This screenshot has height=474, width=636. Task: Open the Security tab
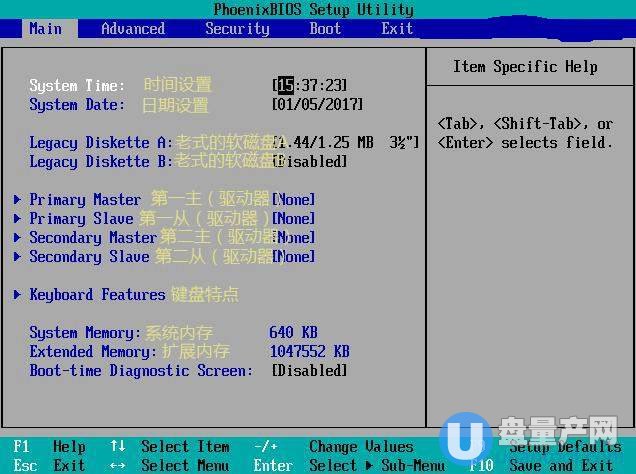coord(237,28)
